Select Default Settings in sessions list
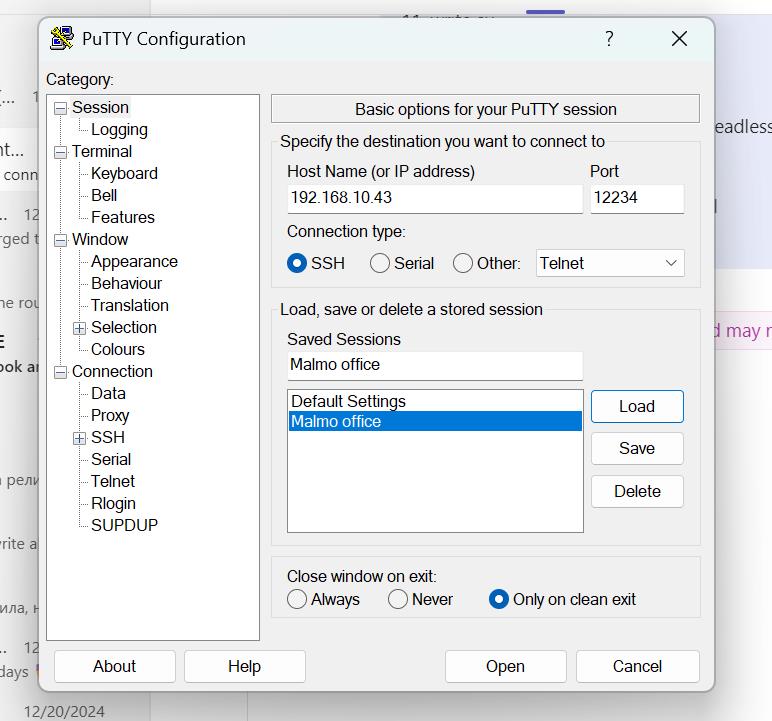Screen dimensions: 772x721 pos(435,401)
